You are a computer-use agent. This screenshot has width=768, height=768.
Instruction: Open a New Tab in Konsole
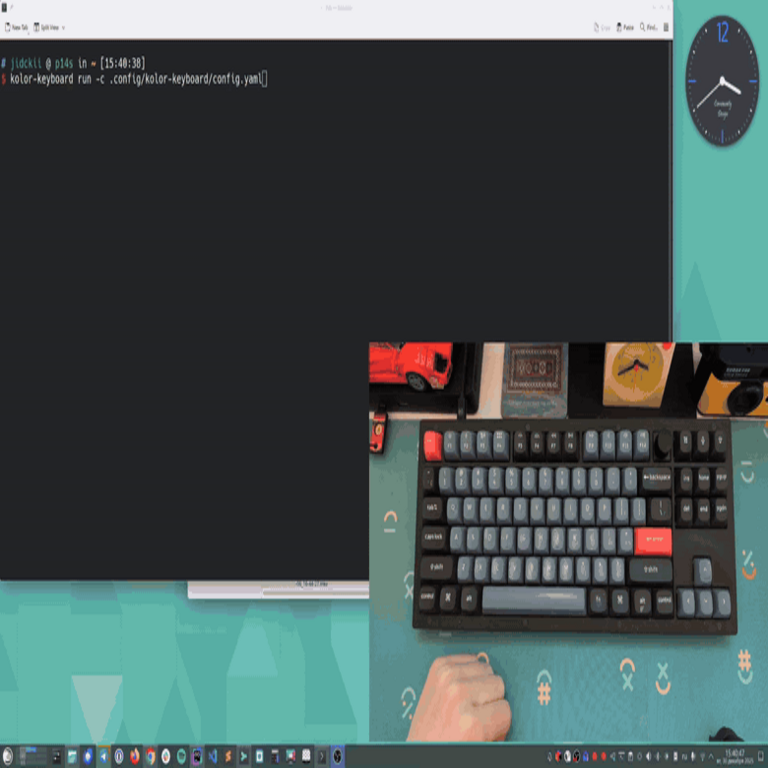[16, 27]
